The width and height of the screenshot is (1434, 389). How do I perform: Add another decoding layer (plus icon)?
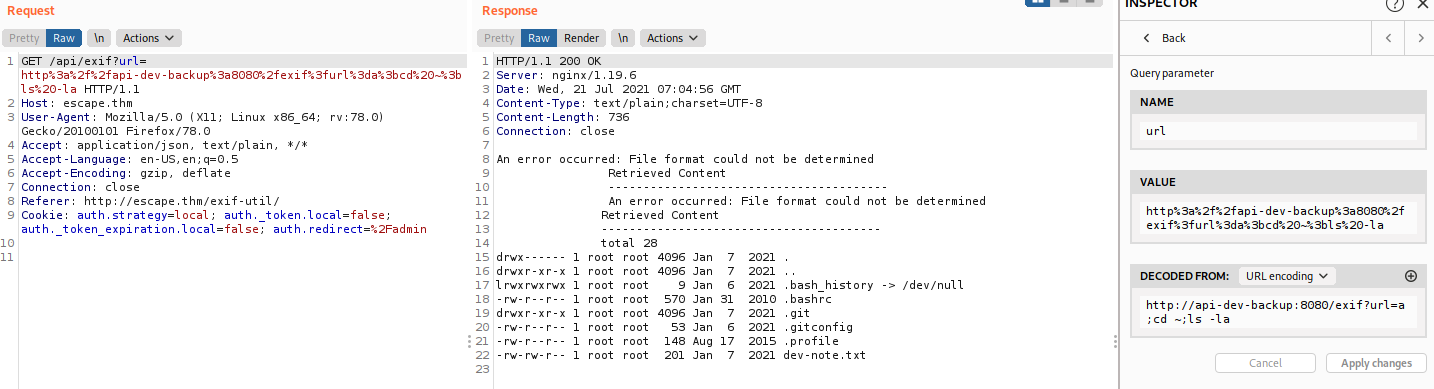pyautogui.click(x=1411, y=276)
